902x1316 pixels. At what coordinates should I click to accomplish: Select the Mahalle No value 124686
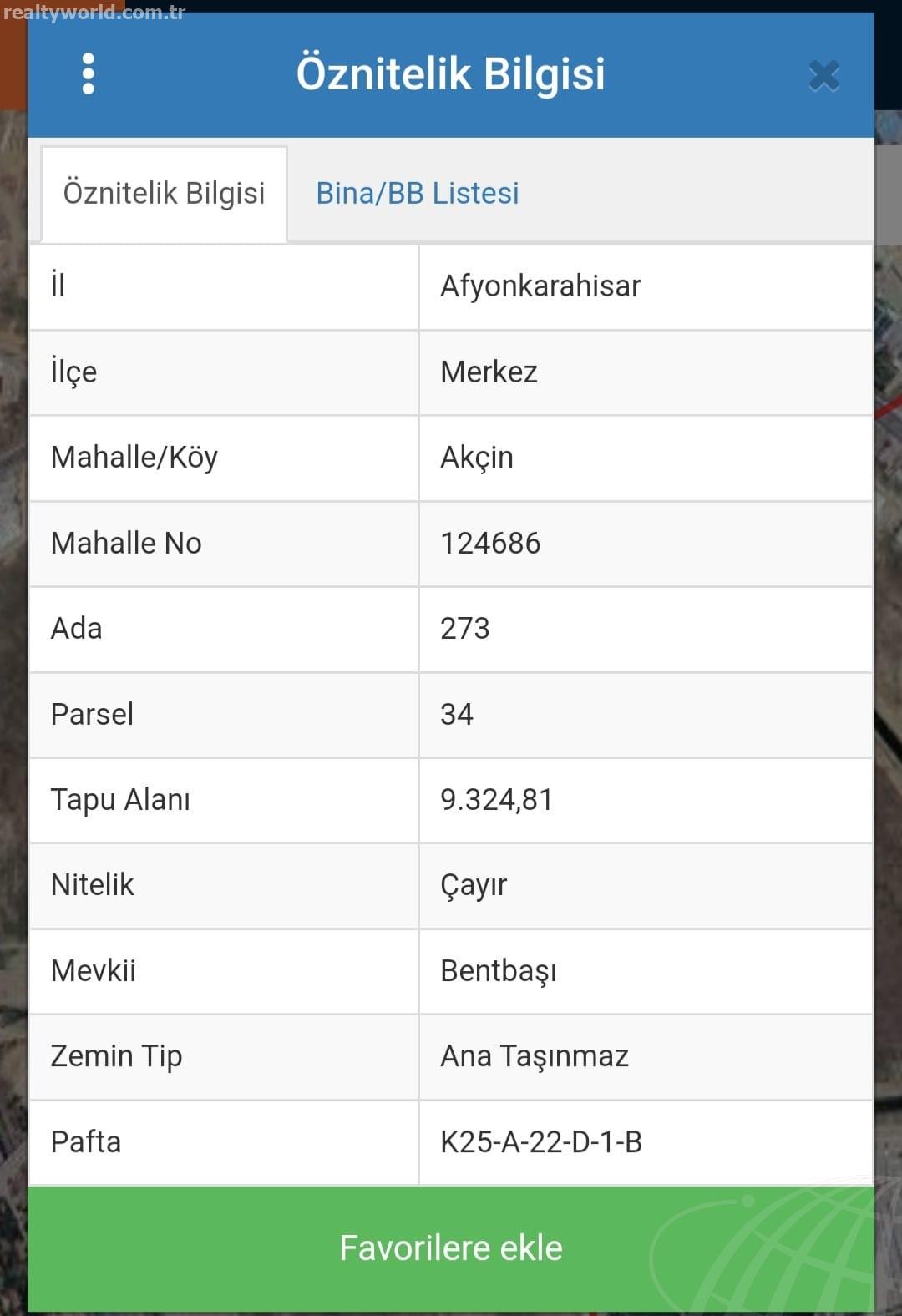(x=490, y=544)
